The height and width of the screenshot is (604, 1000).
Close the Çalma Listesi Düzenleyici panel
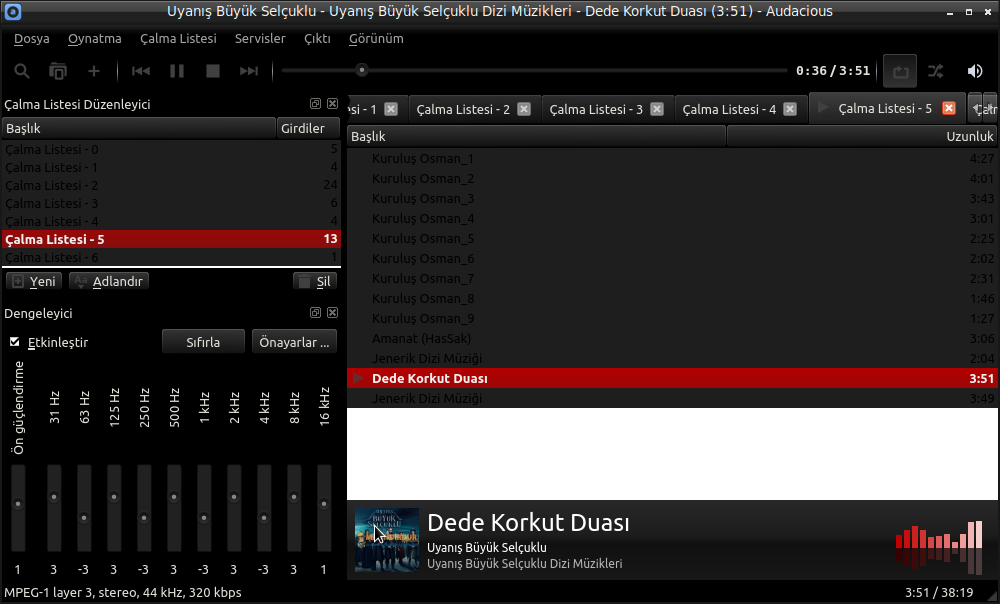pos(332,103)
